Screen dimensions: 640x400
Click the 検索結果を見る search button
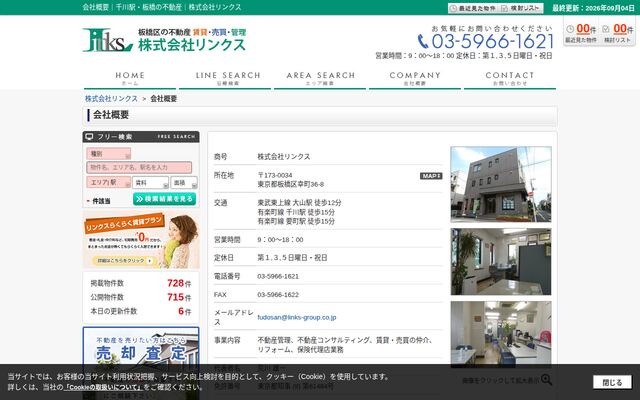pos(164,199)
